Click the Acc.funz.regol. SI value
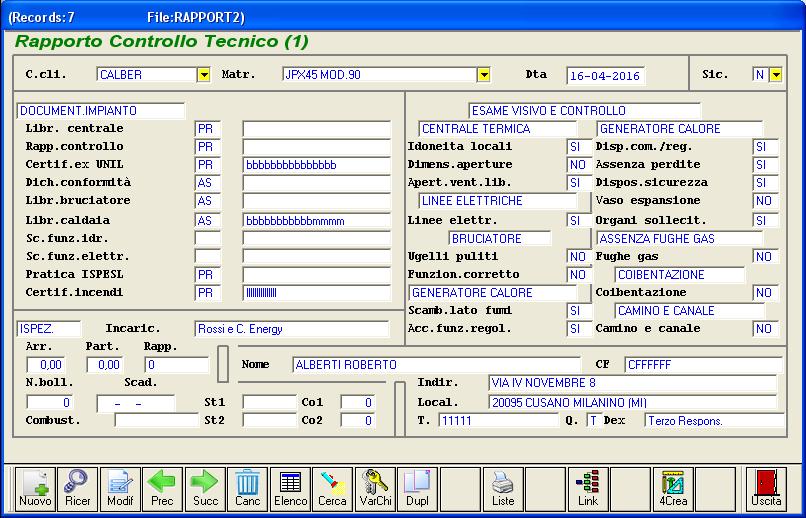This screenshot has width=806, height=518. (x=579, y=328)
